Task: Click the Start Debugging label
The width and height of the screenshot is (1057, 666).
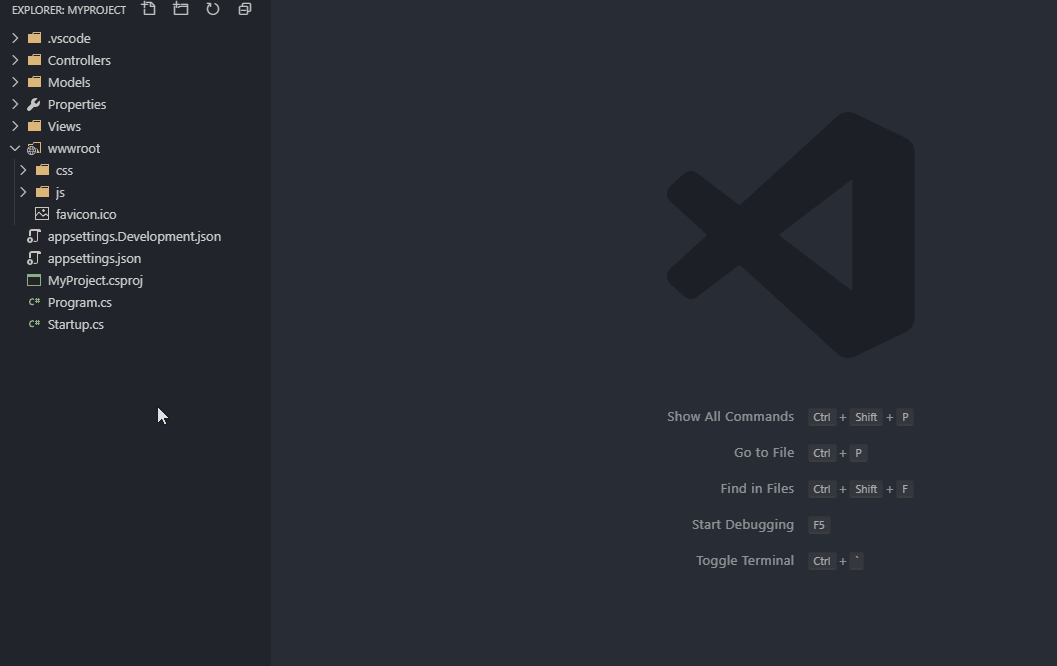Action: pyautogui.click(x=743, y=524)
